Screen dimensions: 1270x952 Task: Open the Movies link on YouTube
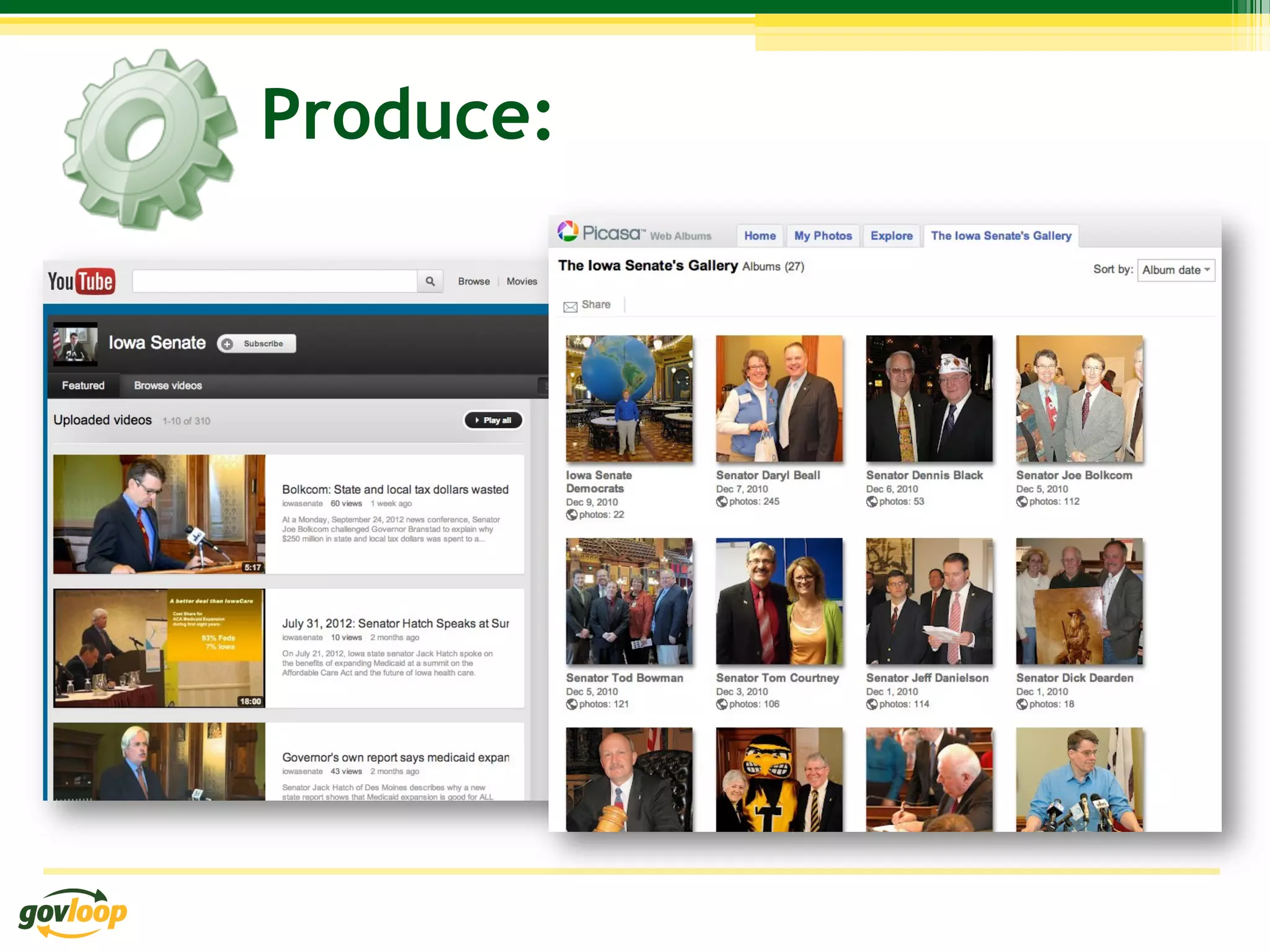coord(522,281)
